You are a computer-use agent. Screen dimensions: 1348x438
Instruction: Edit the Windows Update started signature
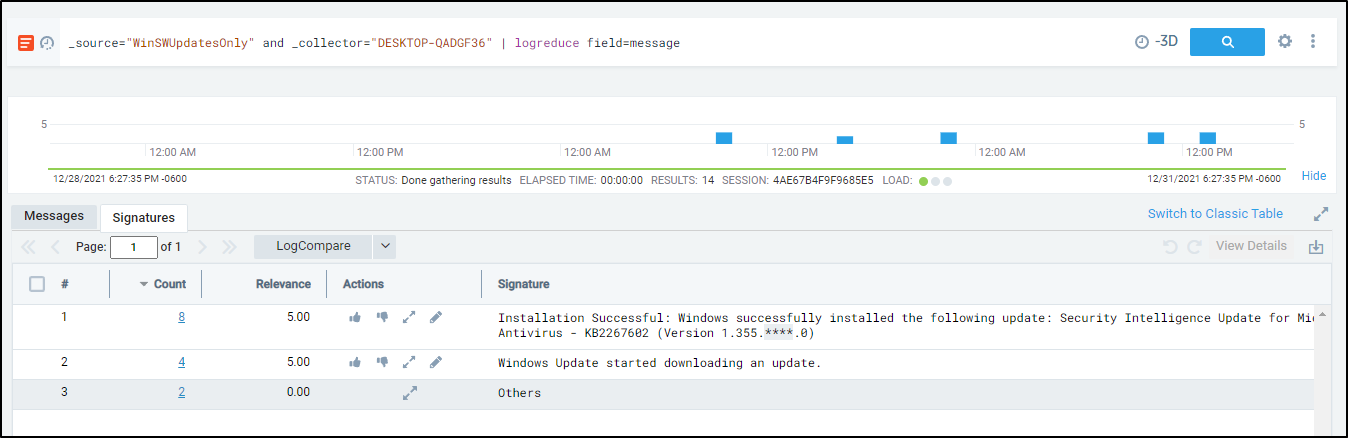435,363
